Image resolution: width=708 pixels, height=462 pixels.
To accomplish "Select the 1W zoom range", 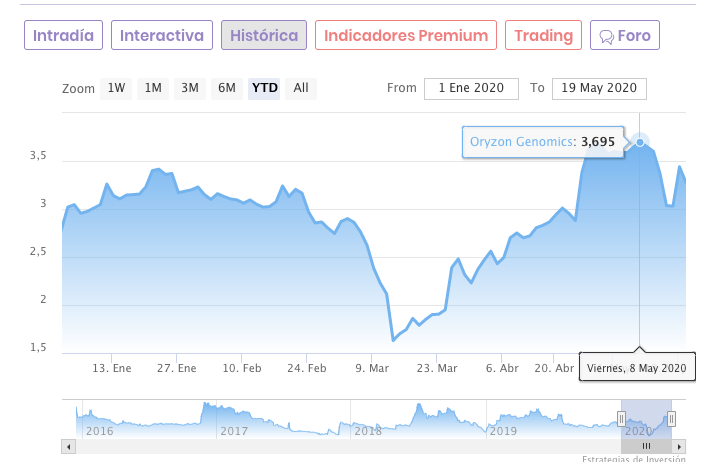I will coord(117,88).
